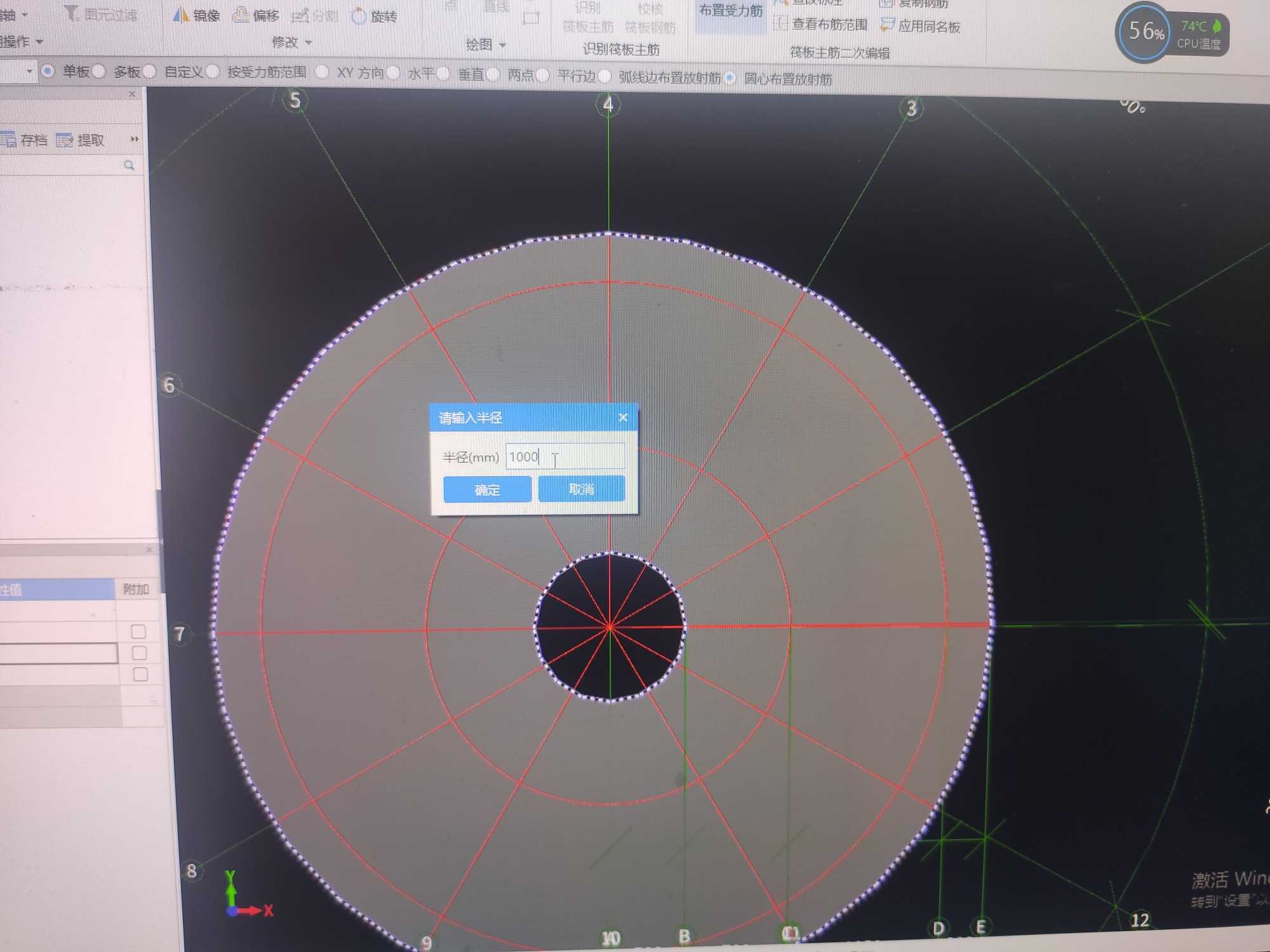1270x952 pixels.
Task: Choose the XY 方向 radio option
Action: pos(322,72)
